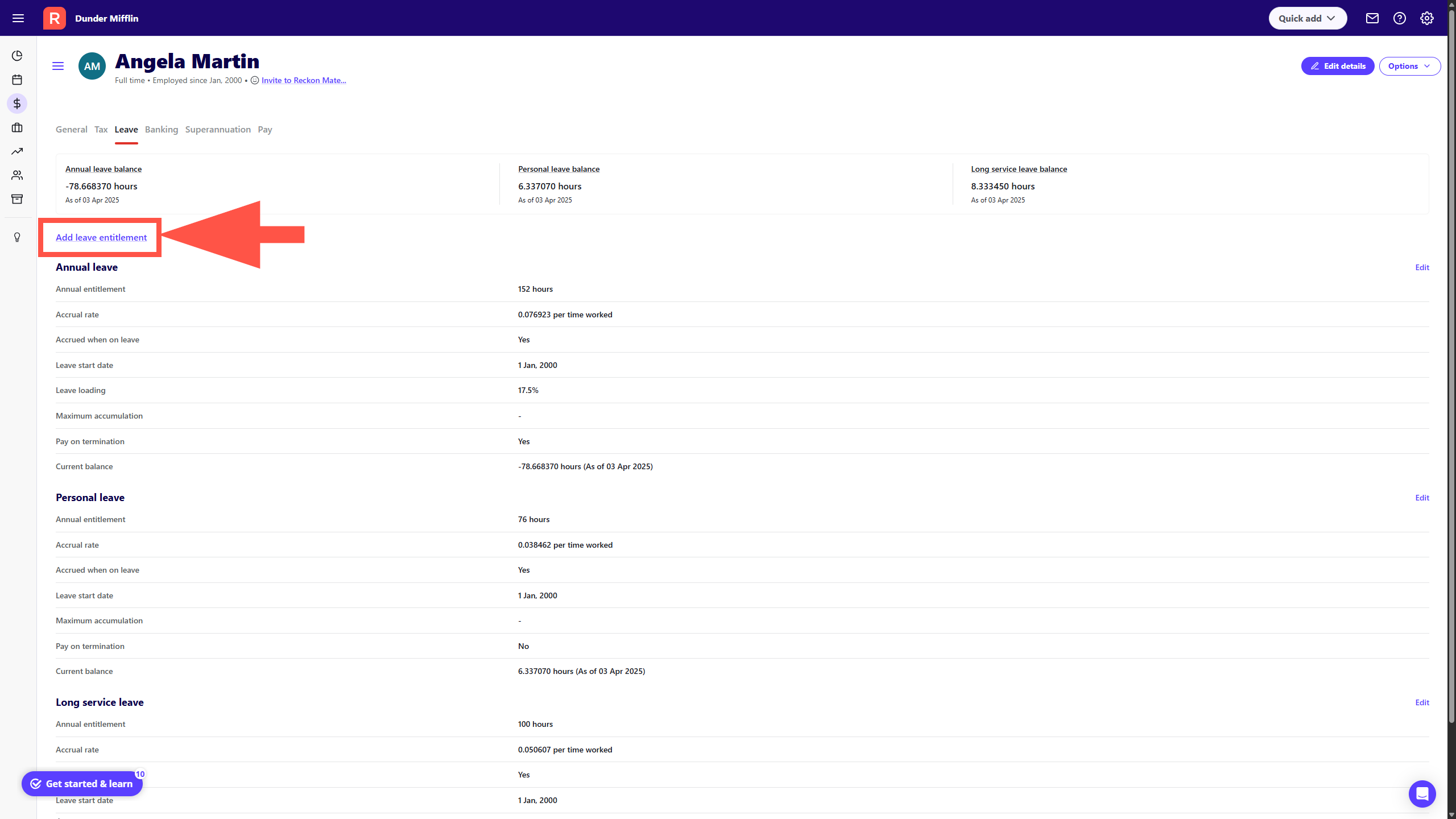
Task: Expand the Quick add dropdown
Action: (1307, 18)
